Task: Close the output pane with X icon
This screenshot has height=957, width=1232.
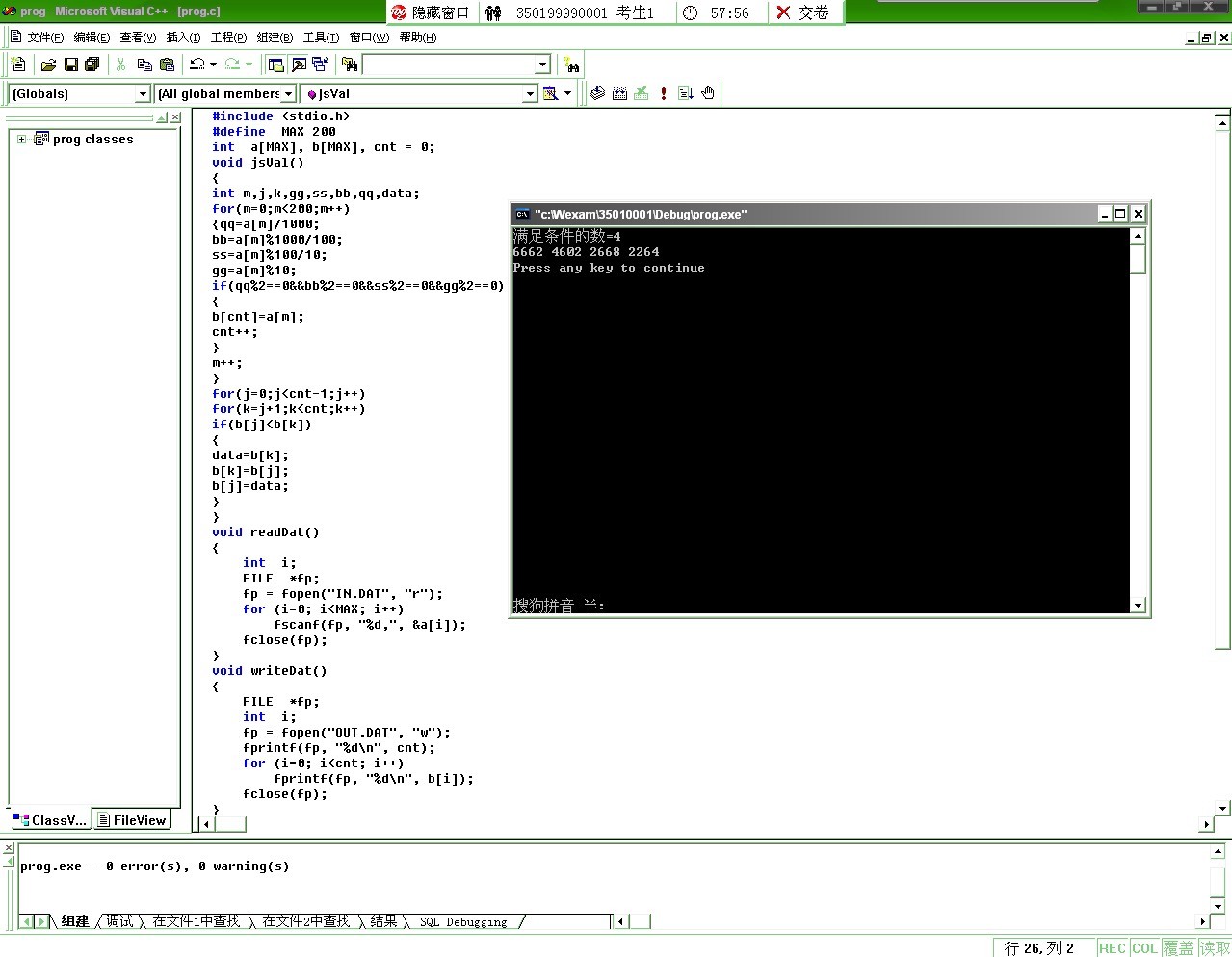Action: (9, 849)
